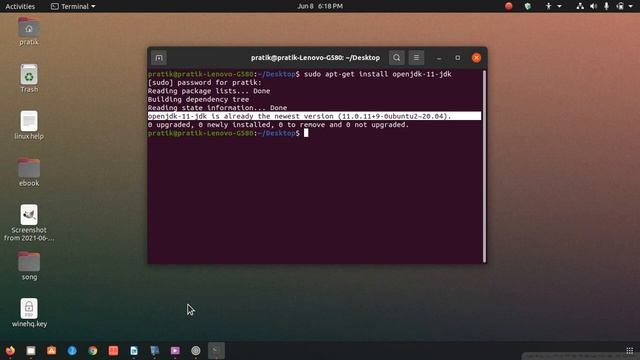Click the terminal title 'pratik@pratik-Lenovo-G580: ~/Desktop'

click(315, 58)
